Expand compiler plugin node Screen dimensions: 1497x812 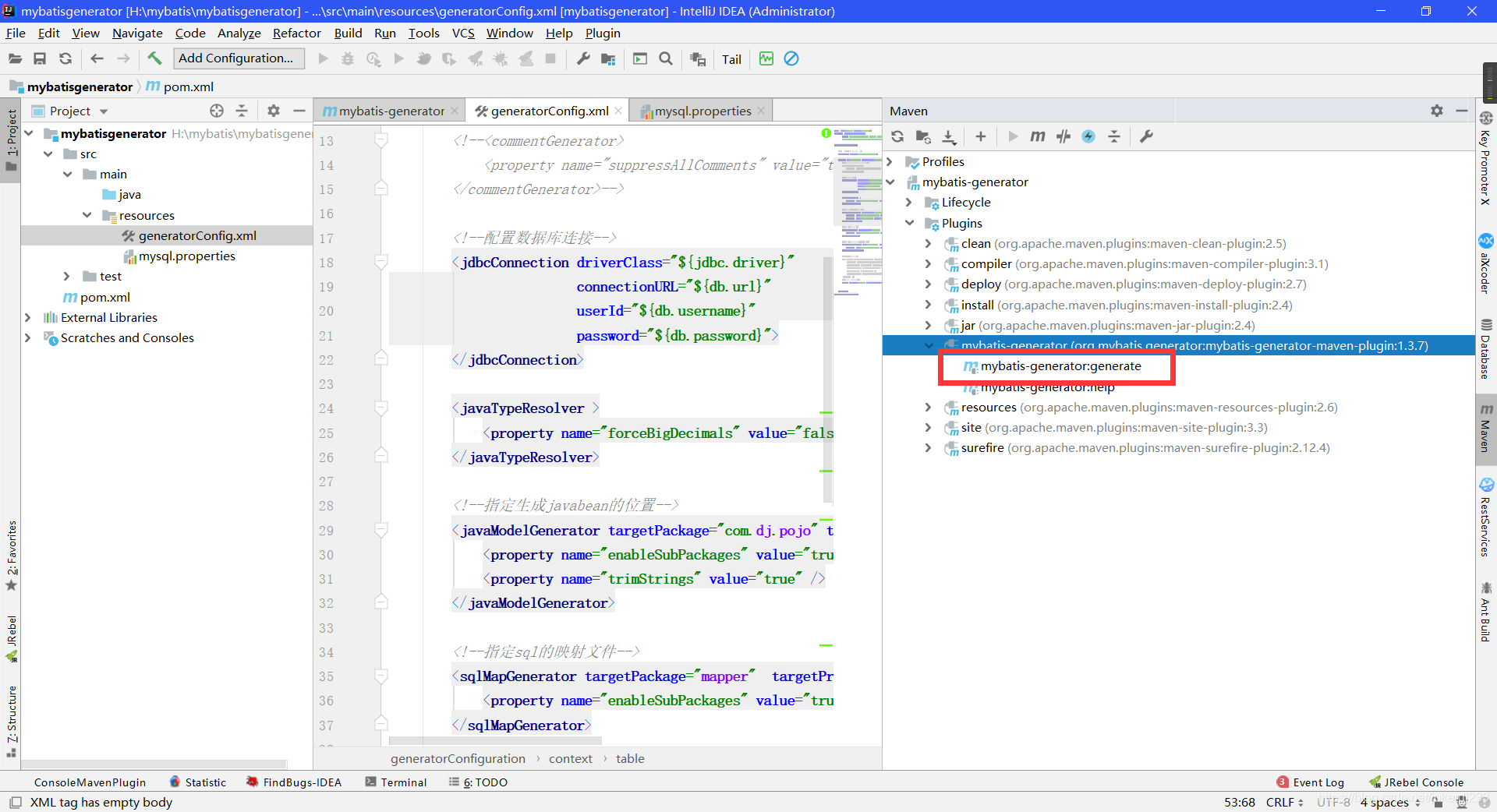point(928,263)
